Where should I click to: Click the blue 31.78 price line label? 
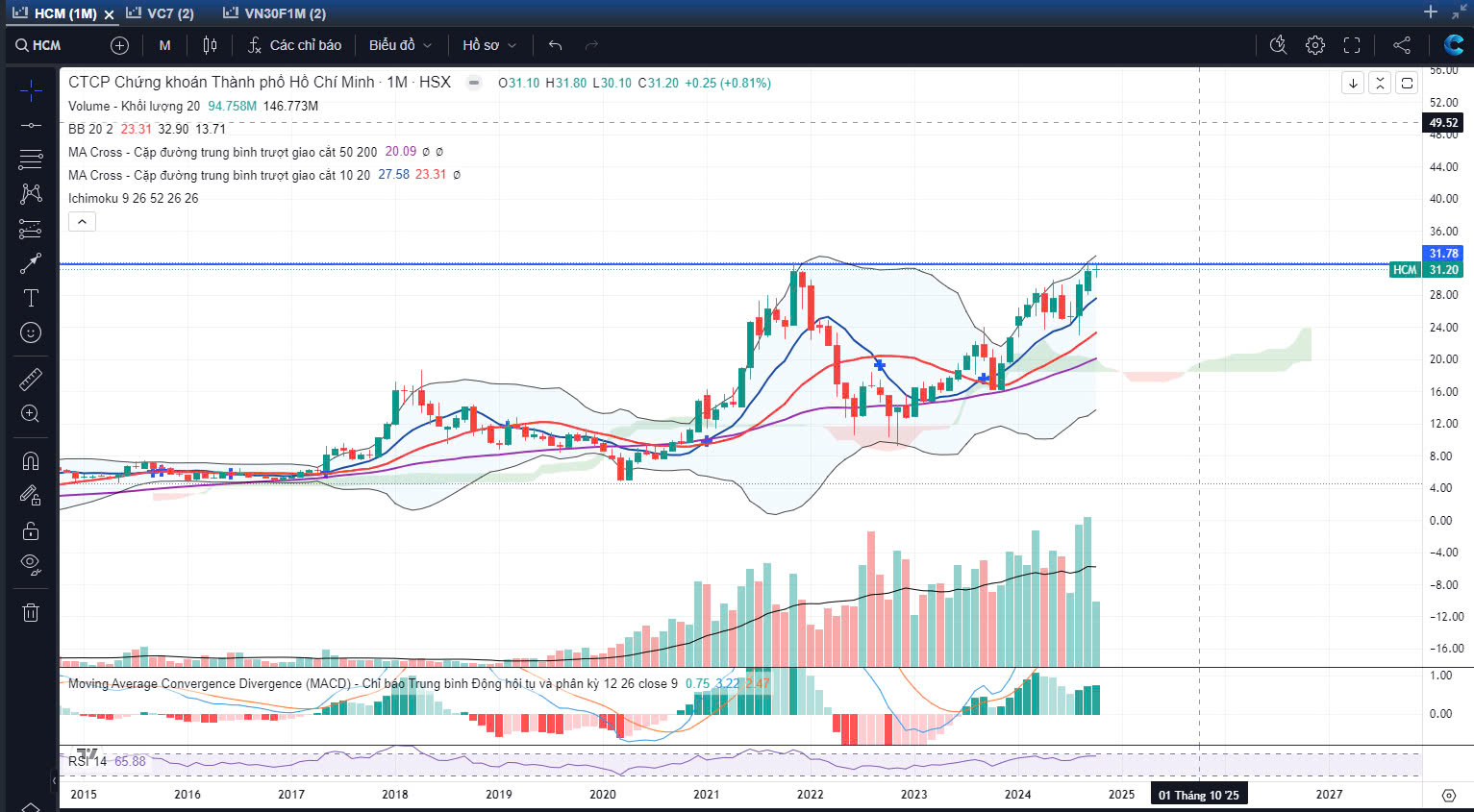(1443, 254)
